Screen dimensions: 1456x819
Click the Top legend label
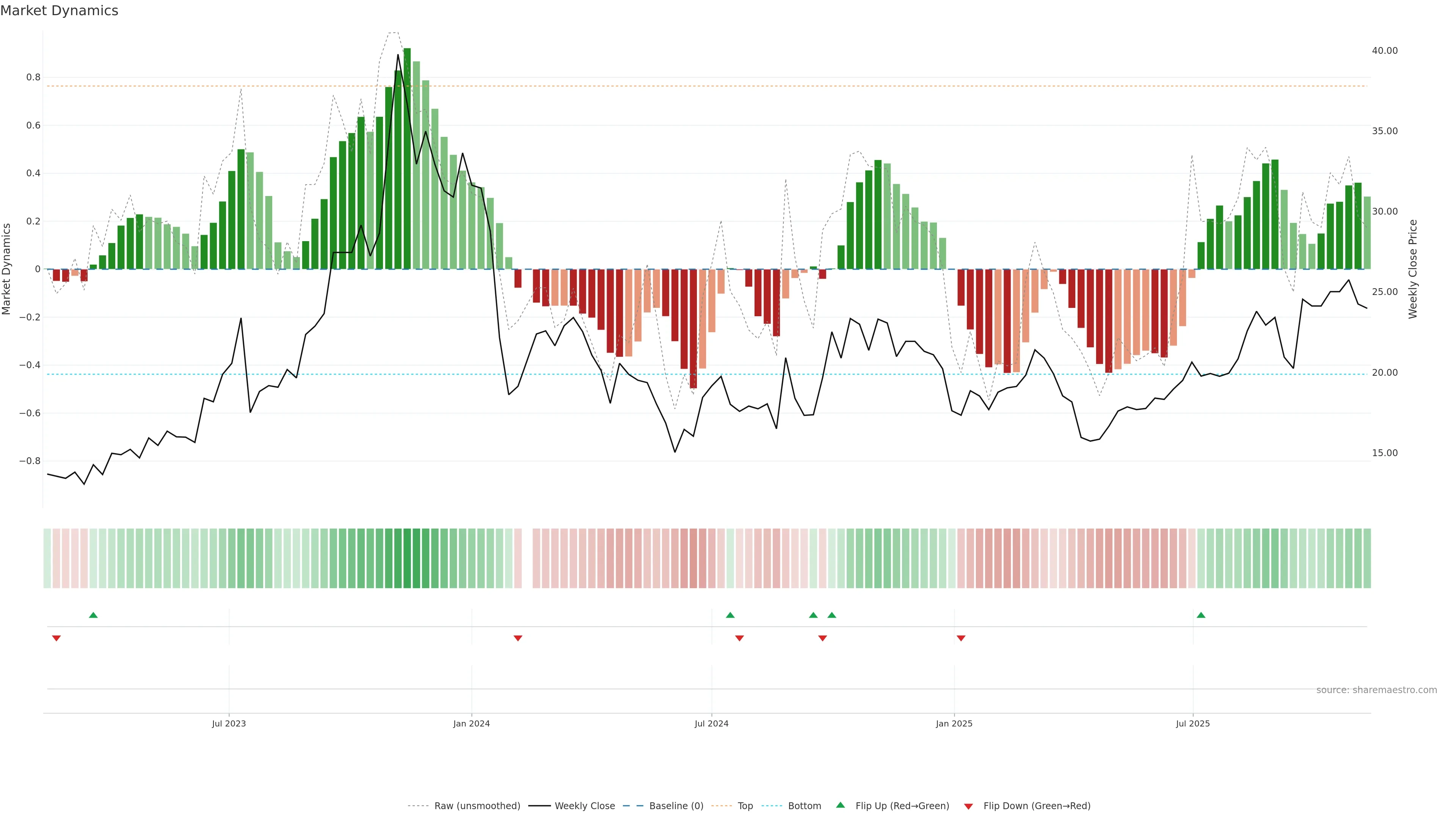point(745,806)
